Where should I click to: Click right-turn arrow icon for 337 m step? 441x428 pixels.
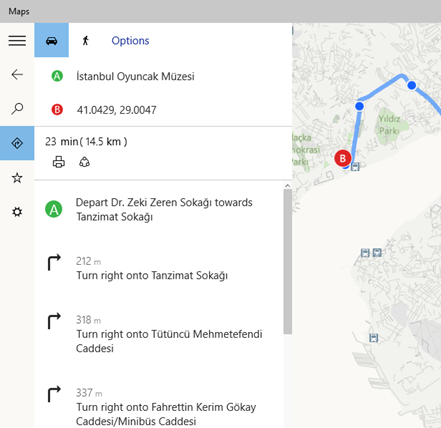[54, 394]
